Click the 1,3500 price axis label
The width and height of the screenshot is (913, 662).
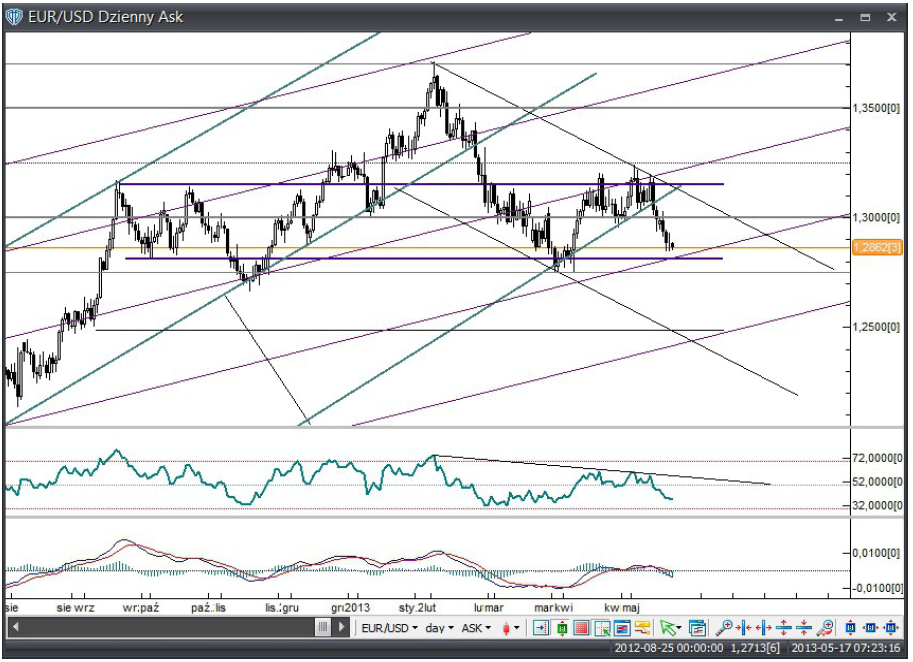coord(876,108)
